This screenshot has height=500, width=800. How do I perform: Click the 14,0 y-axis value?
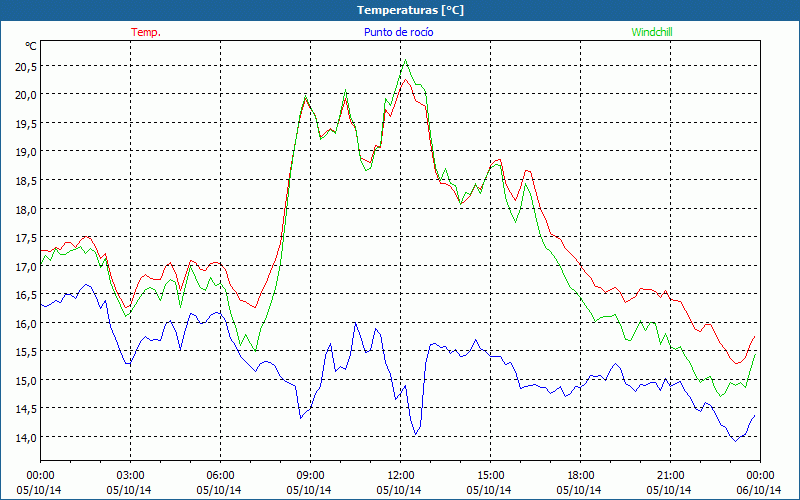[26, 438]
